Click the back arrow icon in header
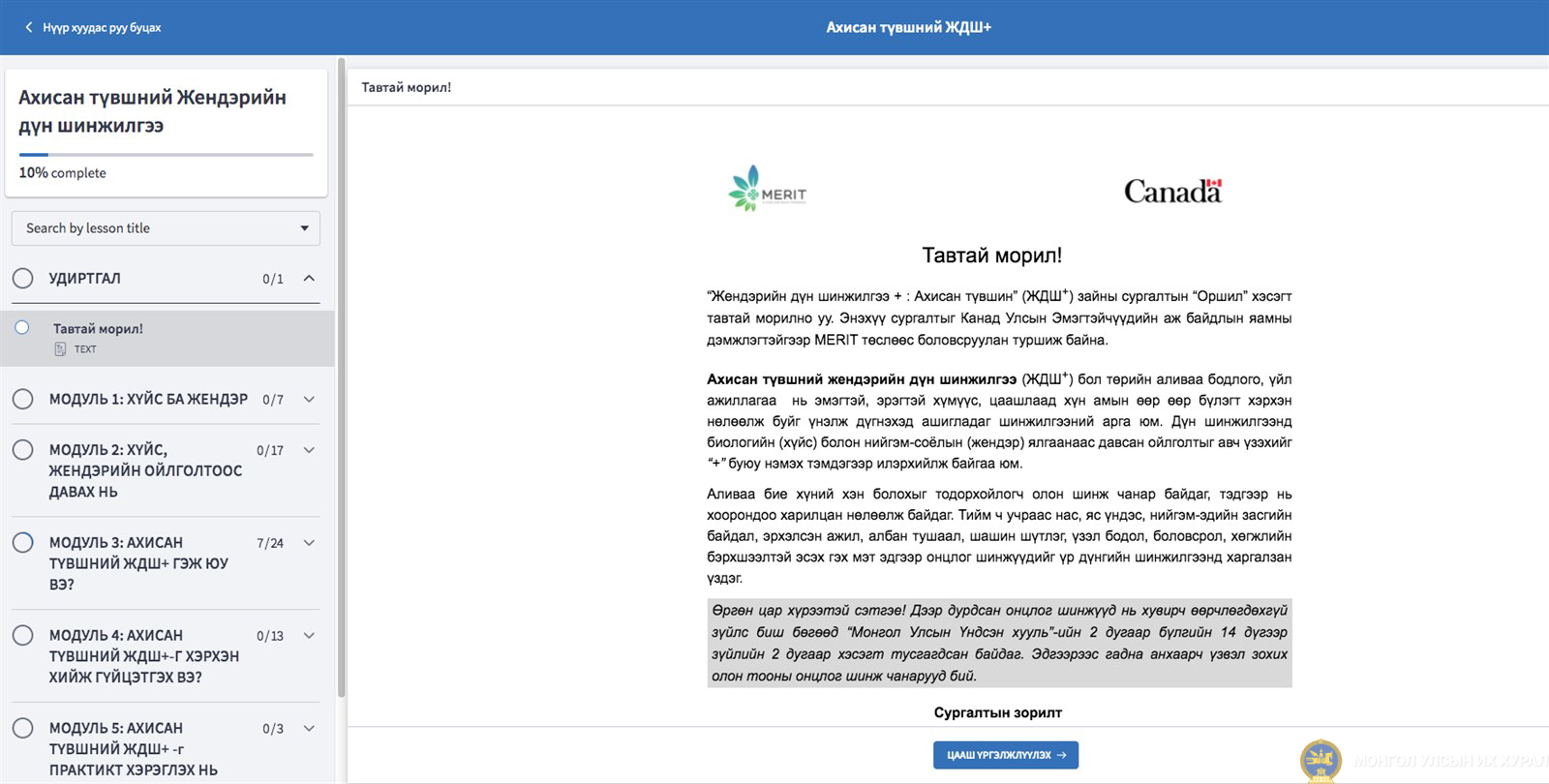Screen dimensions: 1549x784 (x=29, y=27)
